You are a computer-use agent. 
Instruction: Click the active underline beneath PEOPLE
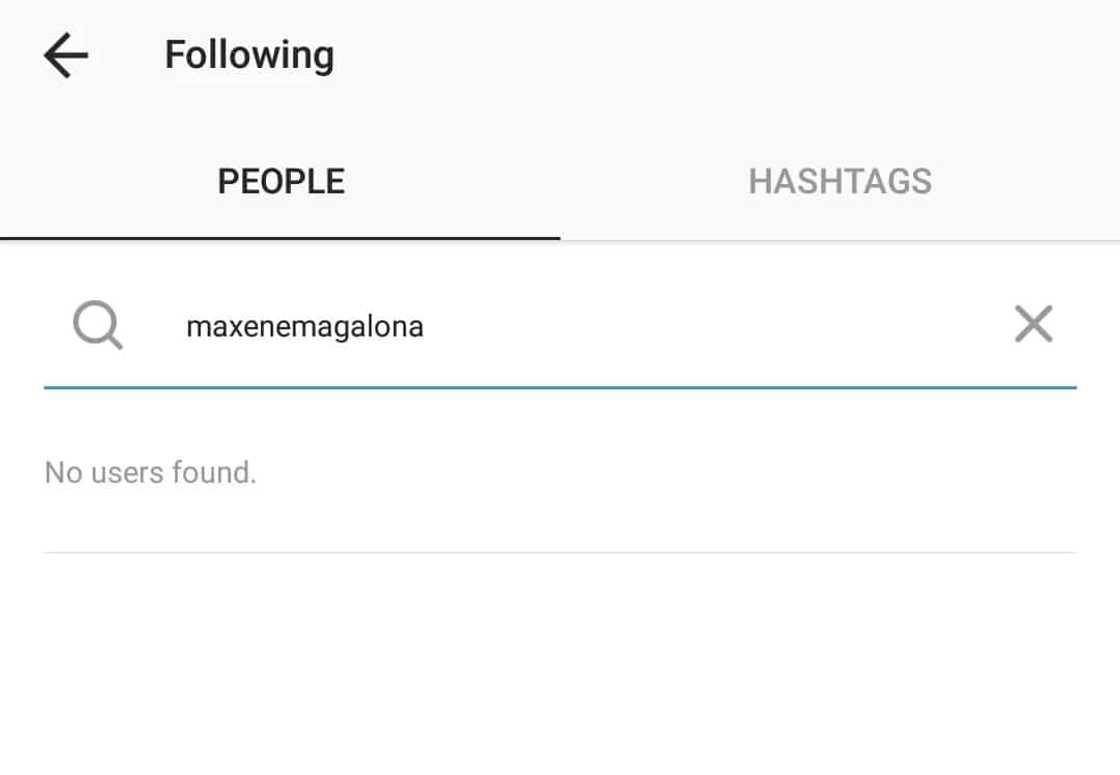pos(280,238)
